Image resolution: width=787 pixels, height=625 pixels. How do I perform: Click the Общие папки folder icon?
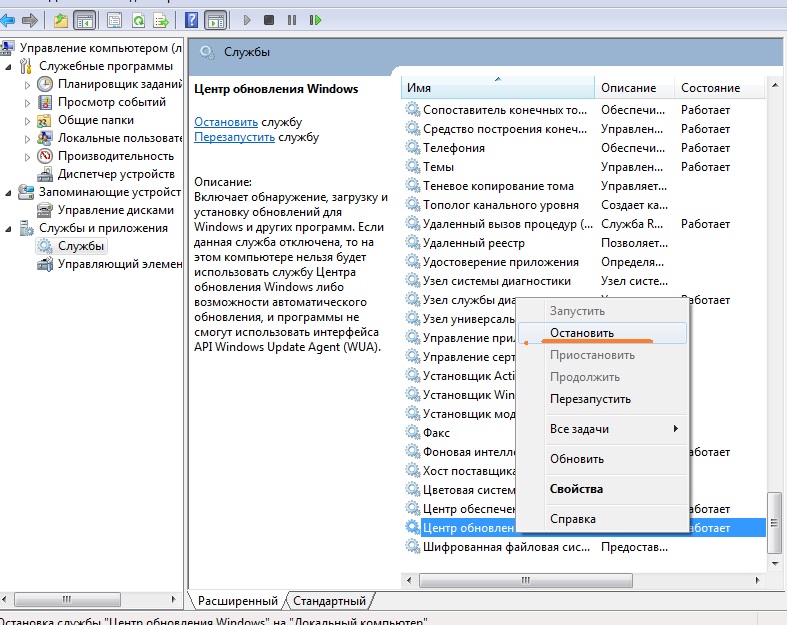pyautogui.click(x=45, y=120)
